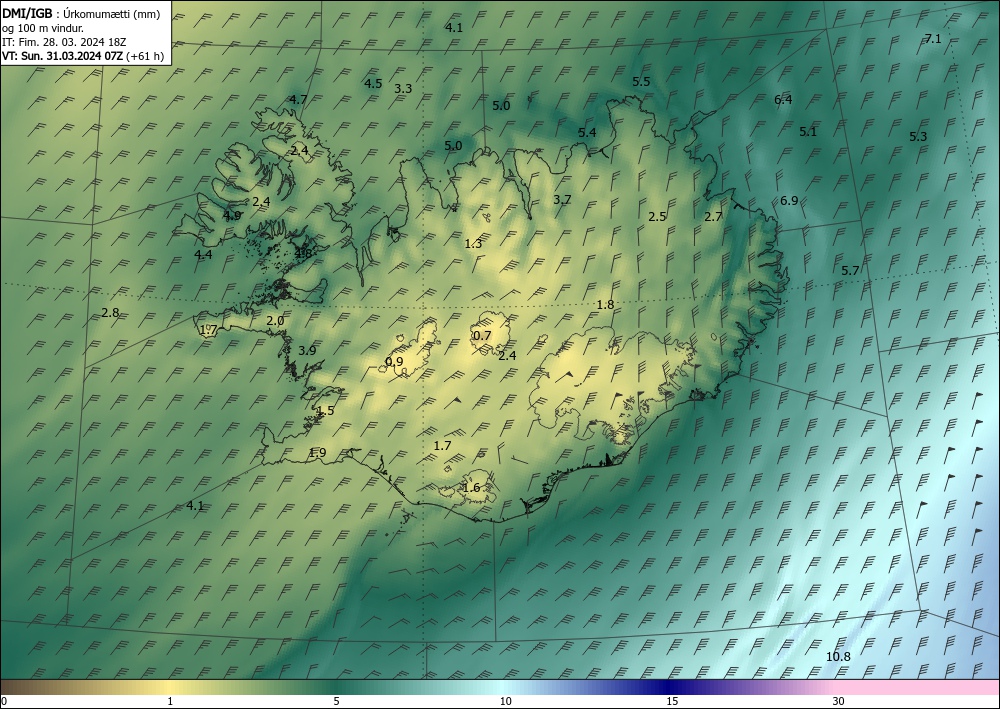Click the 0.7 value on the glacier
The height and width of the screenshot is (709, 1000).
(x=482, y=336)
